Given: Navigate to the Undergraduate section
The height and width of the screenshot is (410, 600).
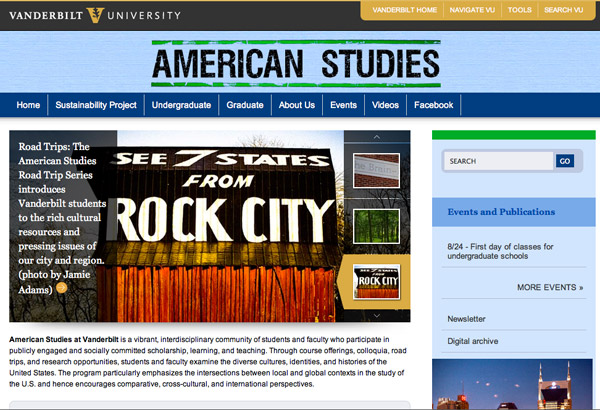Looking at the screenshot, I should (x=183, y=105).
